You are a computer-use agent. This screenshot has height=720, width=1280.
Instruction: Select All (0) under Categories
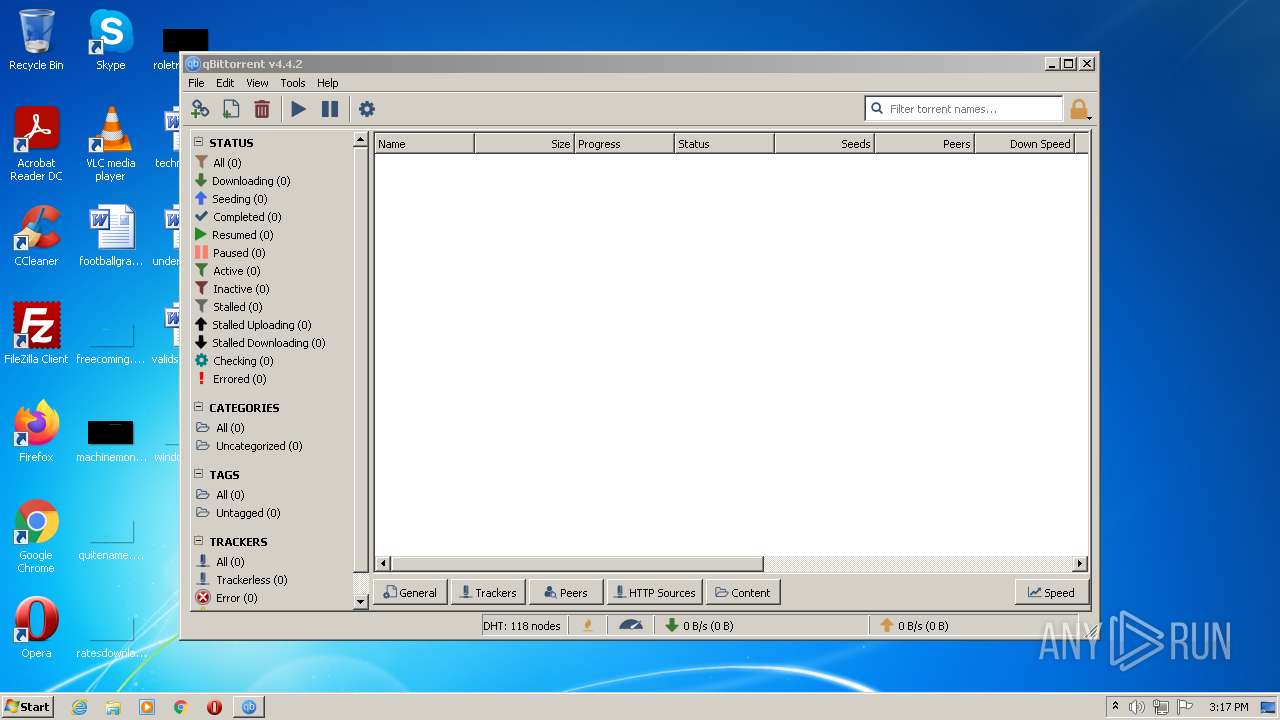[x=220, y=428]
